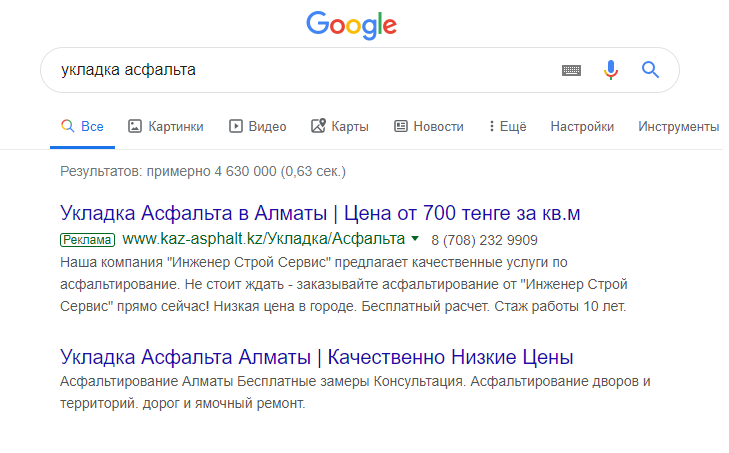Click the Видео play icon
Image resolution: width=729 pixels, height=453 pixels.
(236, 126)
